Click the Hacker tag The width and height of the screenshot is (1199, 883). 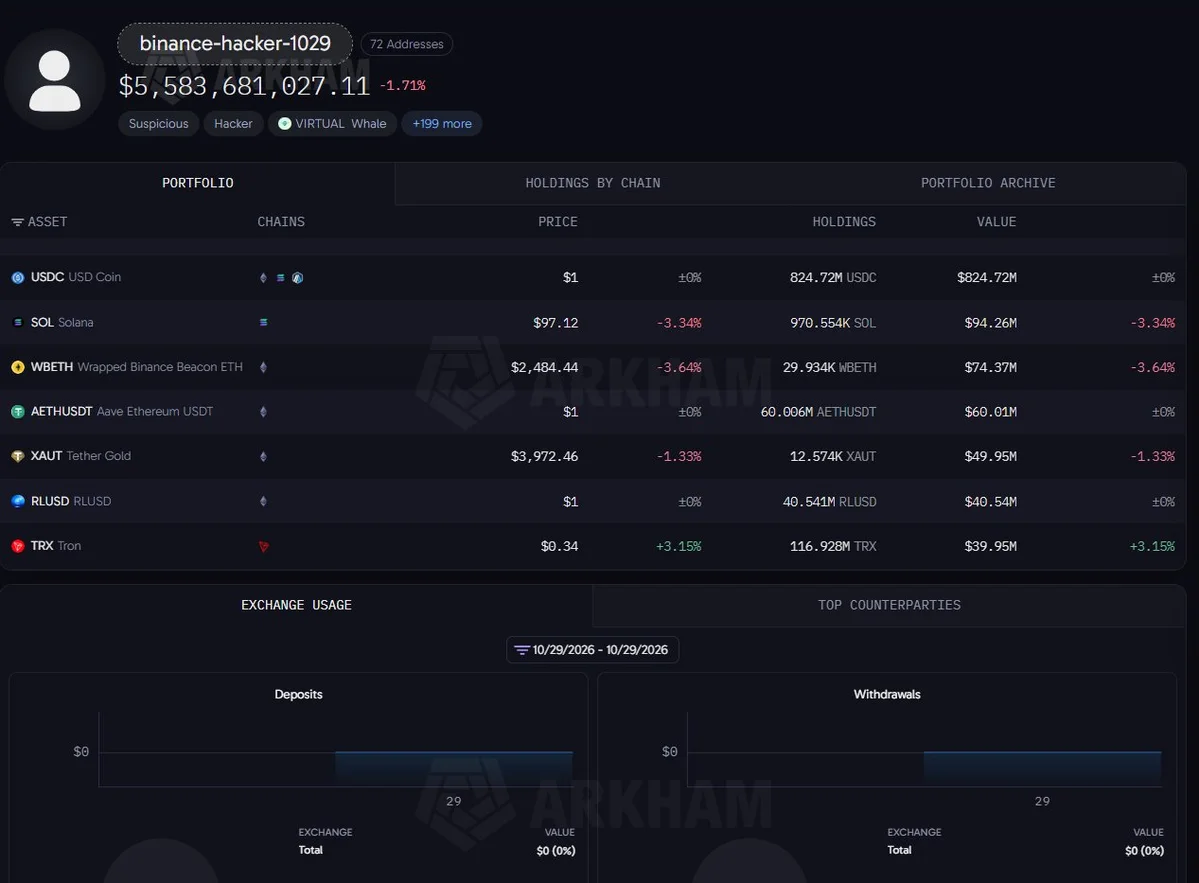click(233, 124)
